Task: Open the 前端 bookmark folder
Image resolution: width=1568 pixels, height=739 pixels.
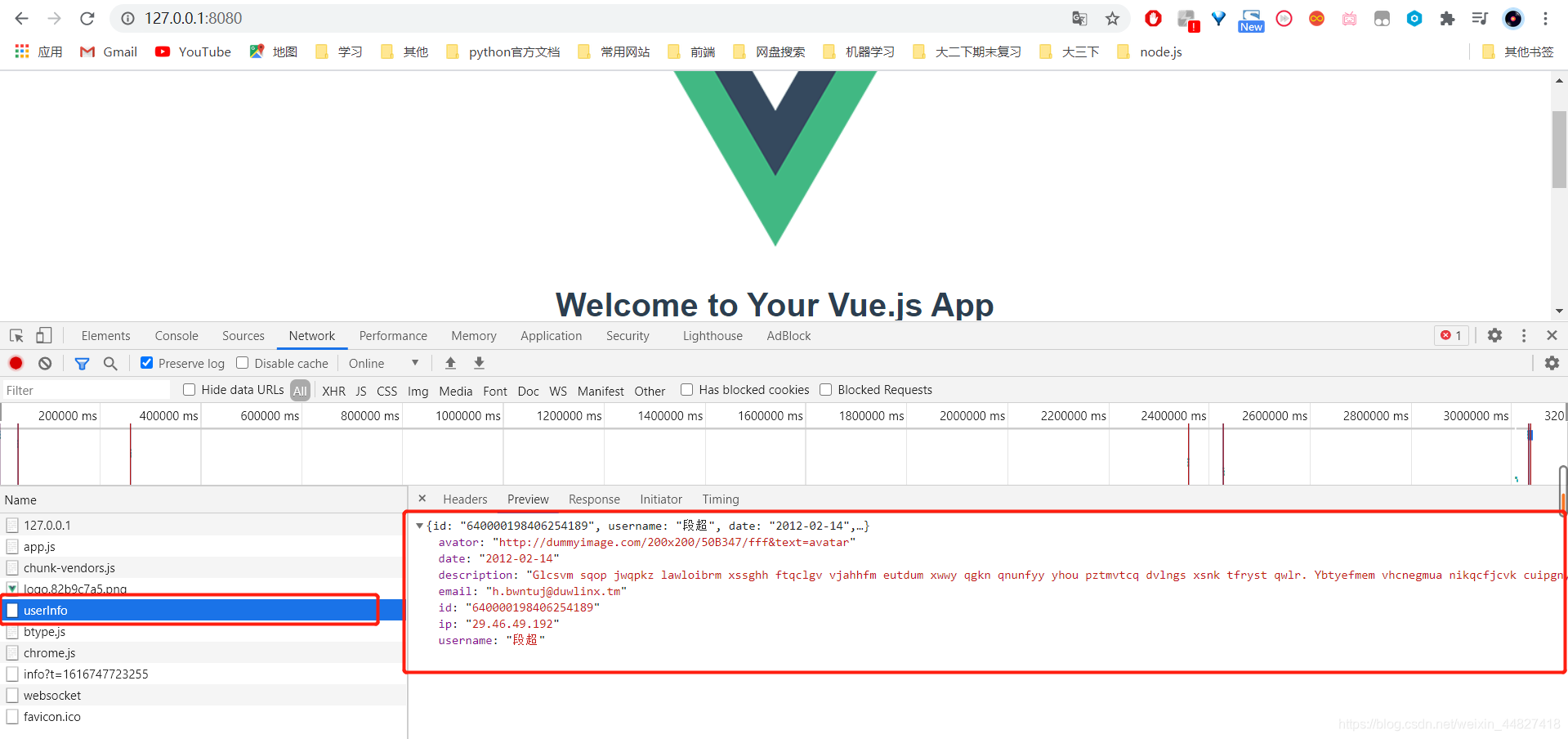Action: point(691,52)
